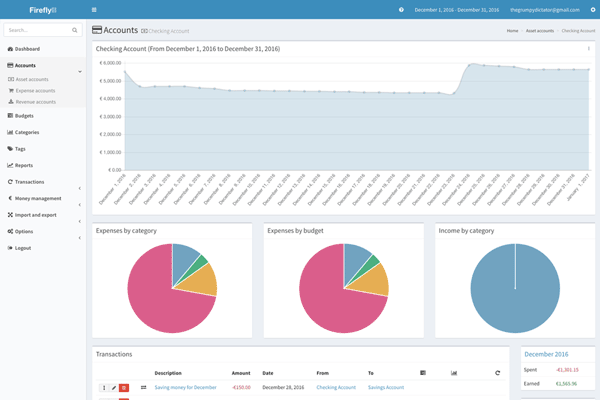
Task: Open Expense accounts in the sidebar
Action: 35,90
